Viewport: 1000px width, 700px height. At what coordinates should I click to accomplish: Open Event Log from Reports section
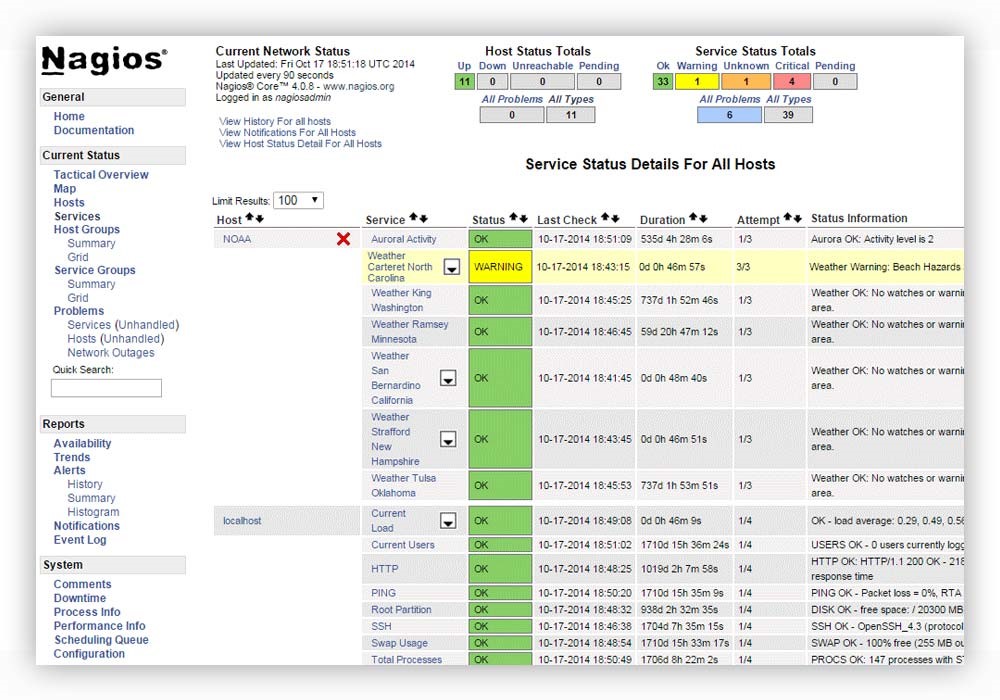point(80,540)
